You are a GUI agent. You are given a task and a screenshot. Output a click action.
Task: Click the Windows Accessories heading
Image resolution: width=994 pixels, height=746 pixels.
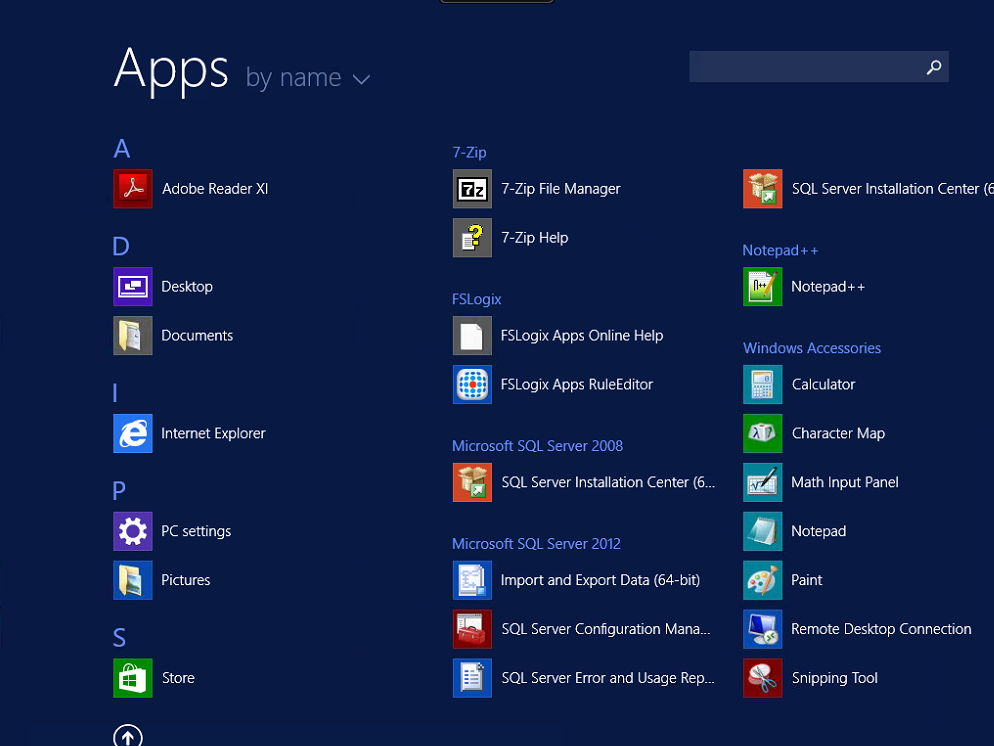coord(812,348)
